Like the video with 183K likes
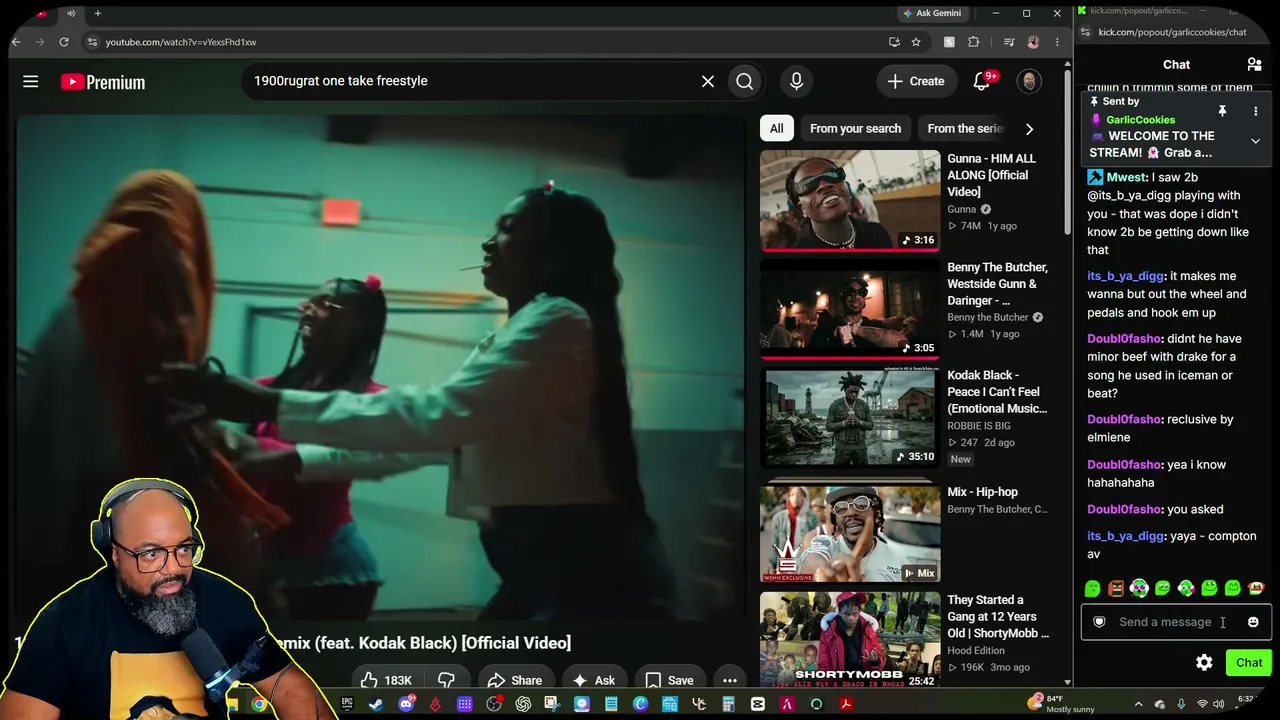This screenshot has width=1280, height=720. coord(386,681)
